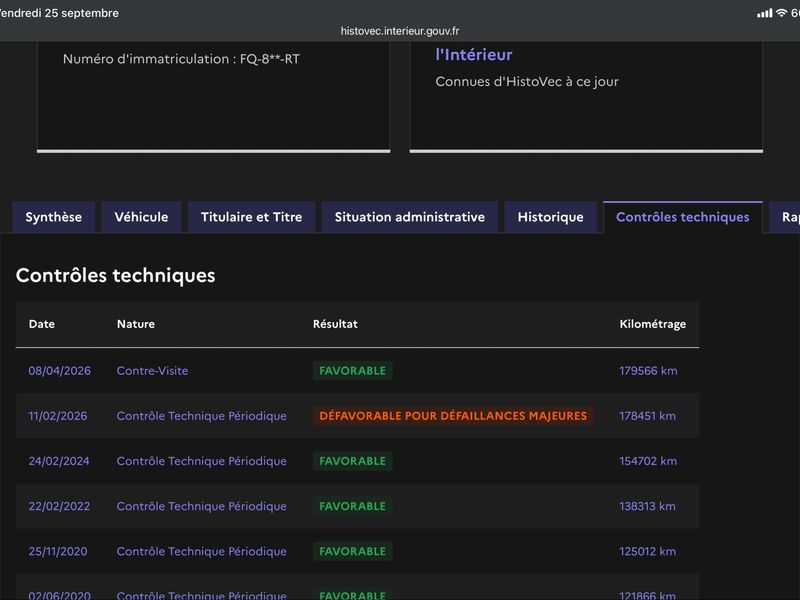Image resolution: width=800 pixels, height=600 pixels.
Task: Select the 08/04/2026 date entry
Action: pos(60,371)
